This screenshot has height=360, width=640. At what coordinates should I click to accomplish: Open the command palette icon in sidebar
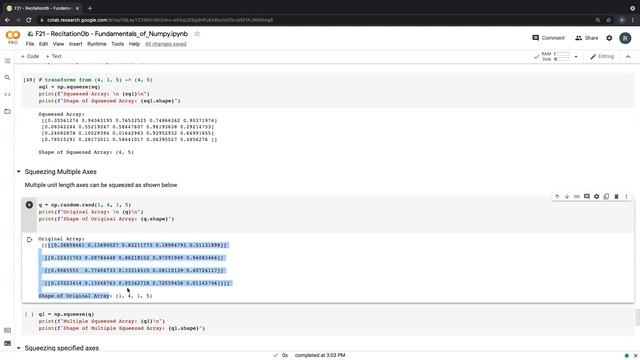point(7,330)
